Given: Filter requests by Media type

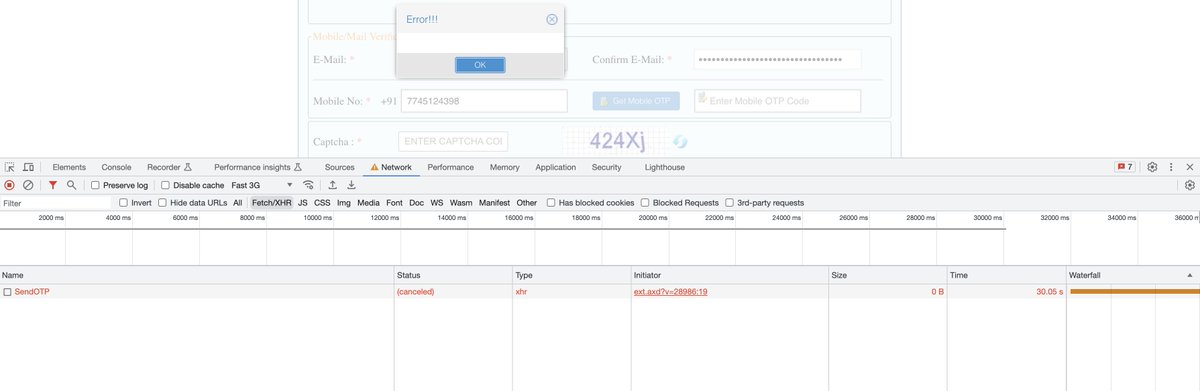Looking at the screenshot, I should (368, 203).
